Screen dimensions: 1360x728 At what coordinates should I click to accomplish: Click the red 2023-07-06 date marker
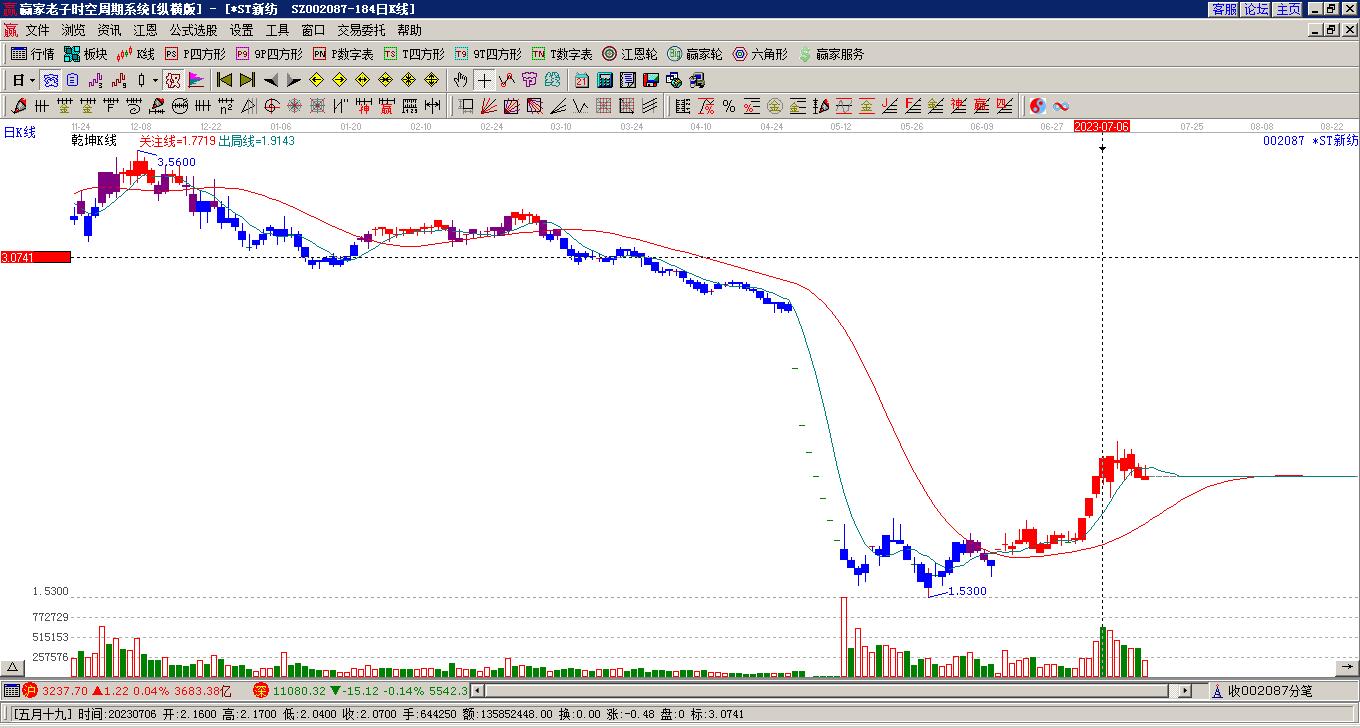(1102, 127)
